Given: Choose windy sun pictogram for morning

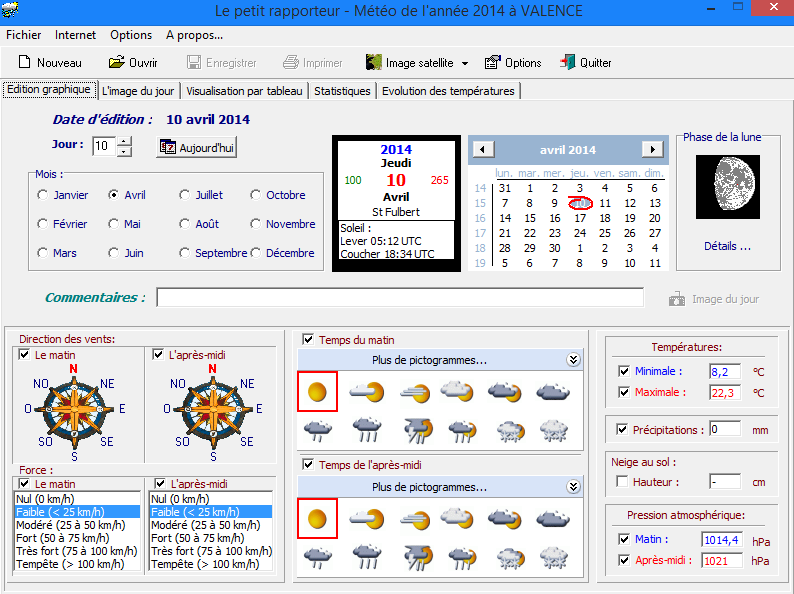Looking at the screenshot, I should (x=415, y=391).
